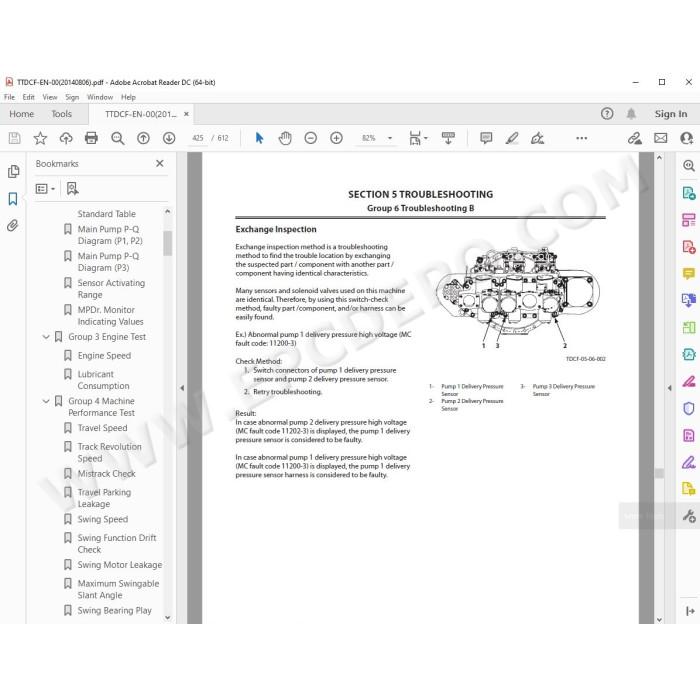The width and height of the screenshot is (700, 700).
Task: Open the Window menu
Action: (x=100, y=97)
